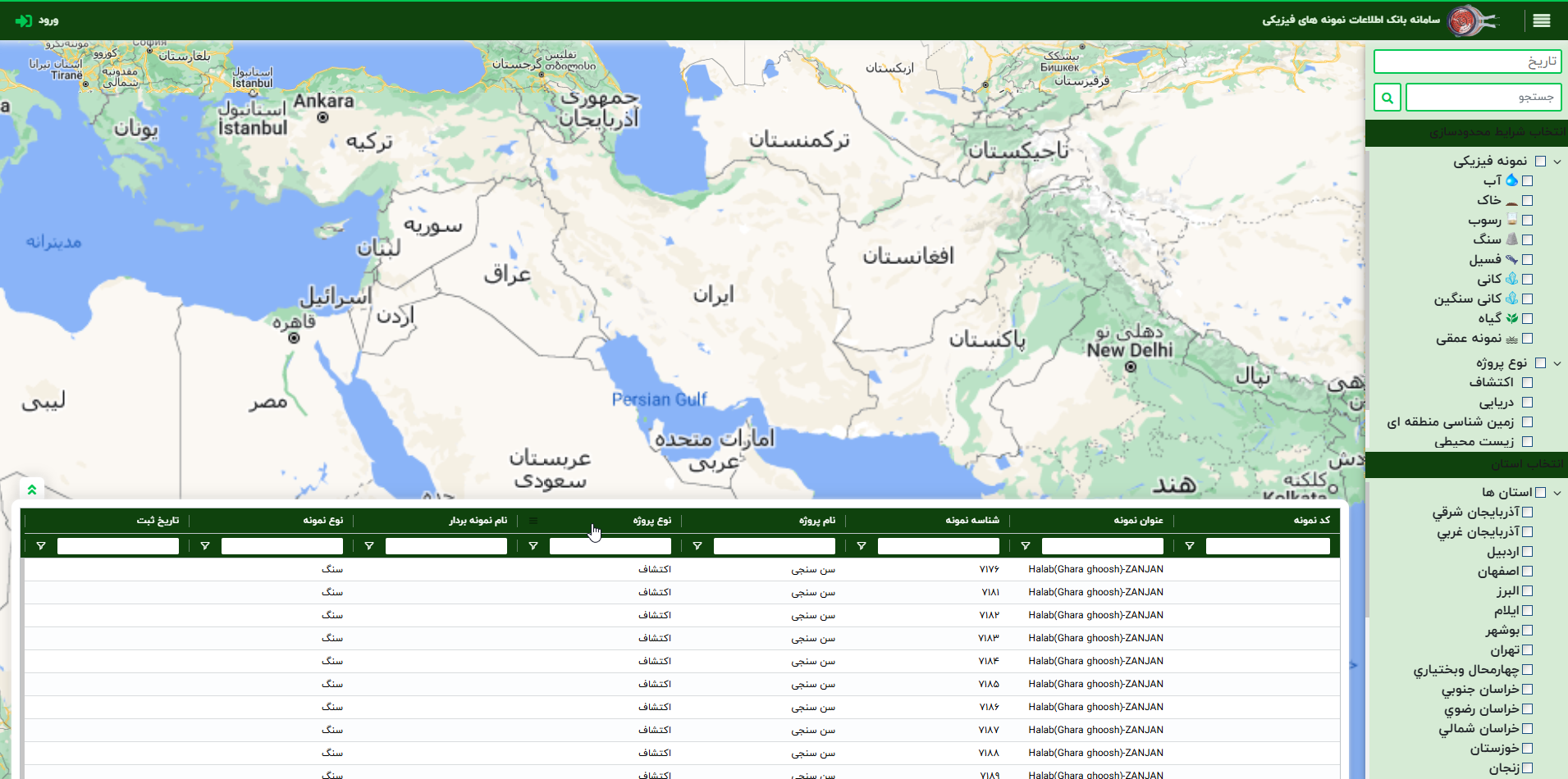
Task: Select the تهران province checkbox
Action: pos(1527,650)
